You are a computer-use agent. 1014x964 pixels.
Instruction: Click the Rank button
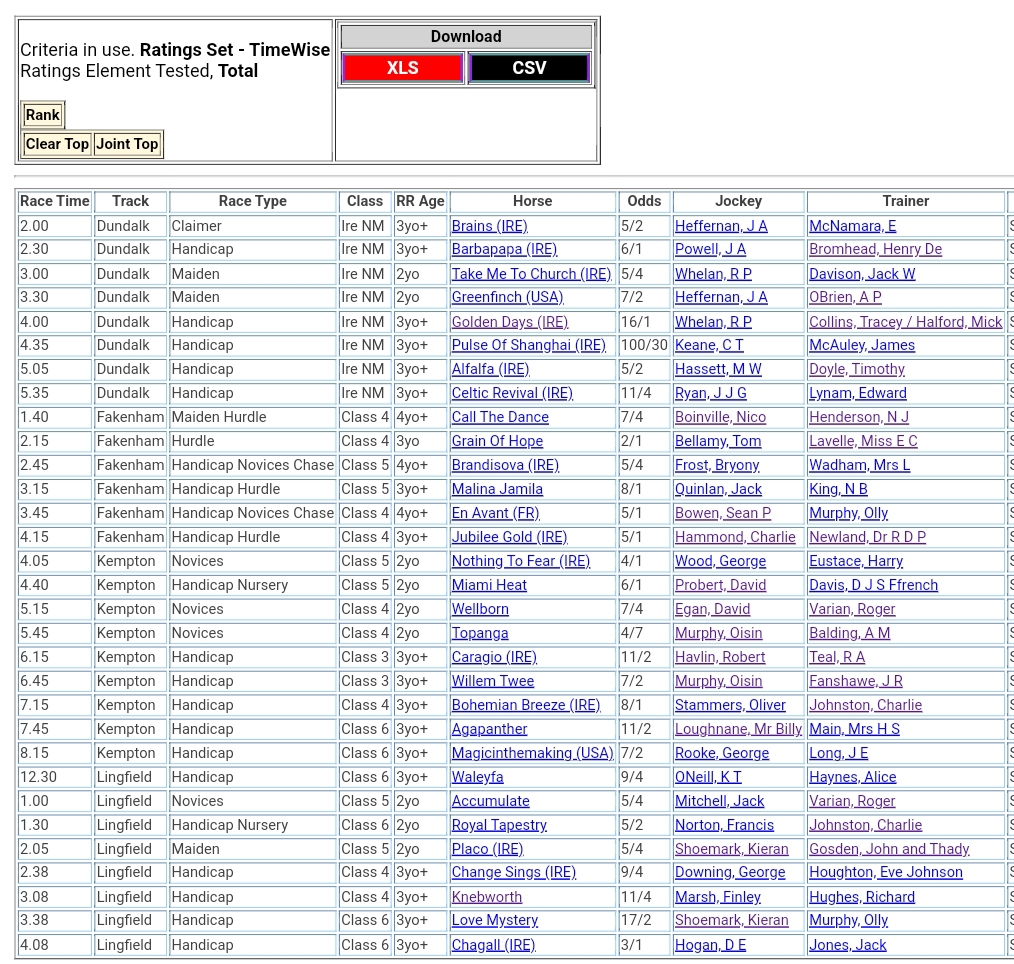(x=43, y=115)
